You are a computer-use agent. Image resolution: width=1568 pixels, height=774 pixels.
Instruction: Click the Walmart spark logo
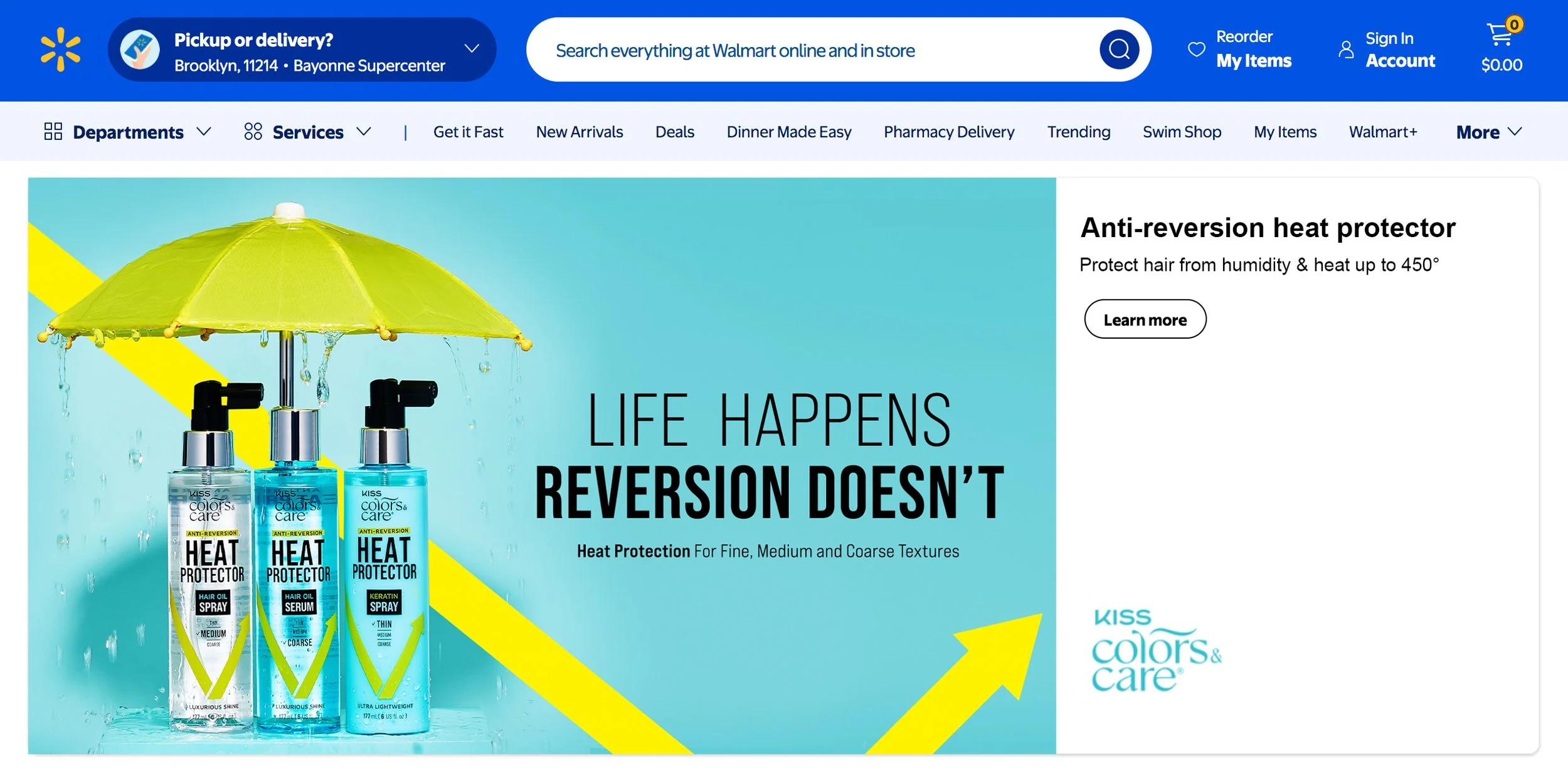coord(60,50)
